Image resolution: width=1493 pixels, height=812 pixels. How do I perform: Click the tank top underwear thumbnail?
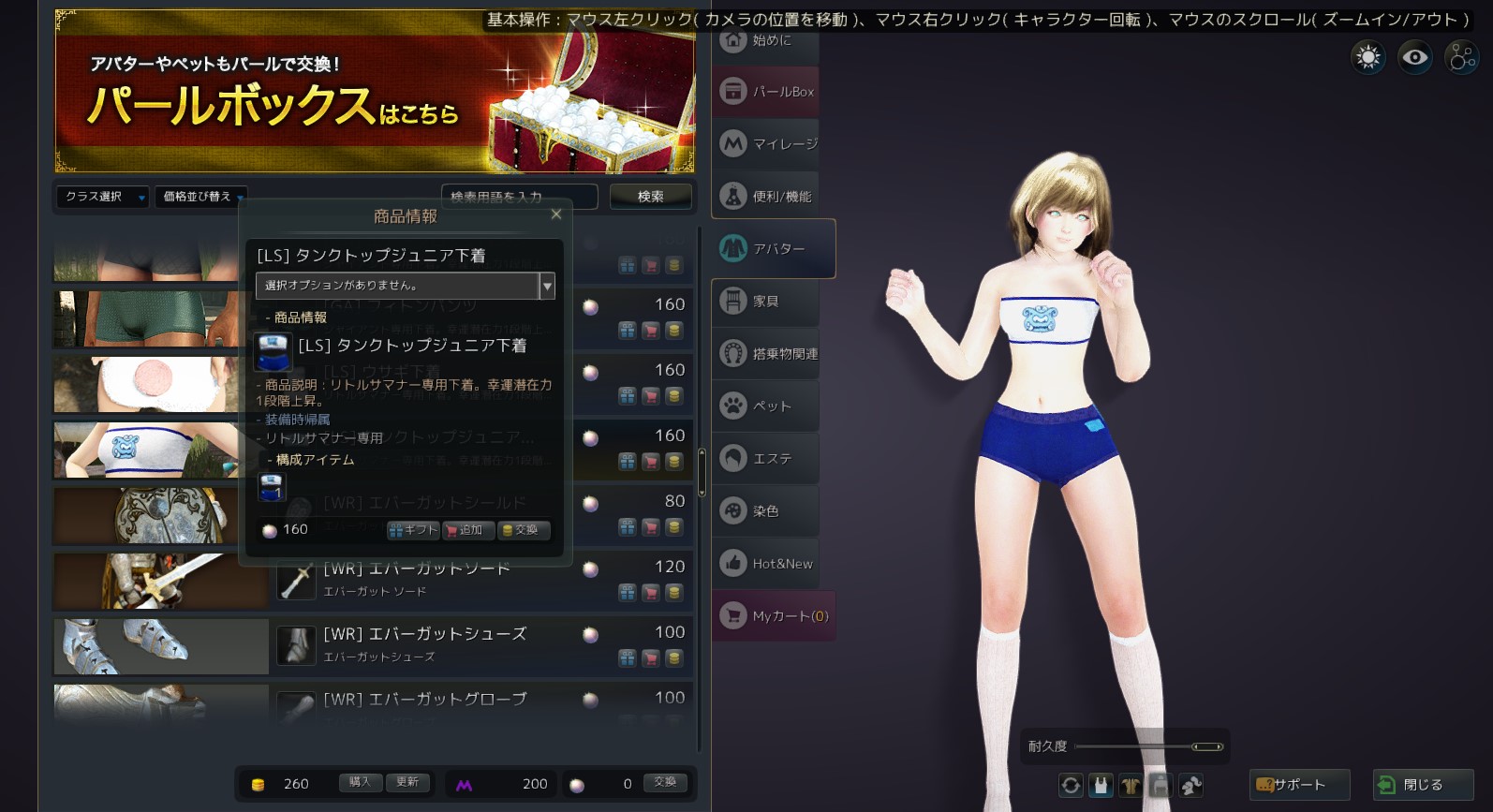coord(147,450)
